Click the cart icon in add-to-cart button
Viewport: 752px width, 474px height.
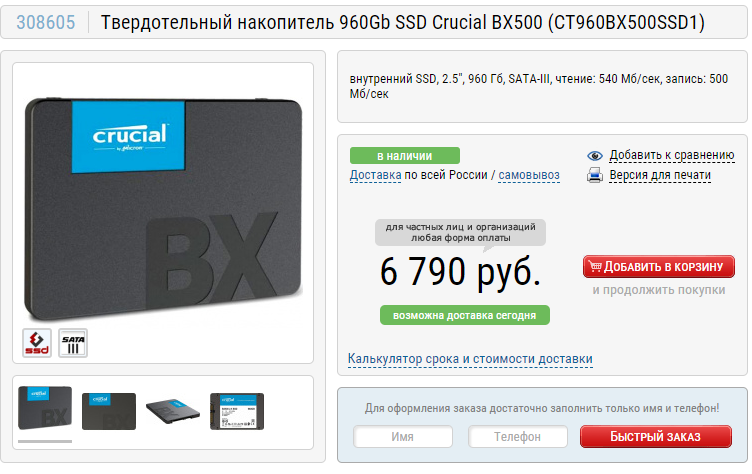[595, 266]
